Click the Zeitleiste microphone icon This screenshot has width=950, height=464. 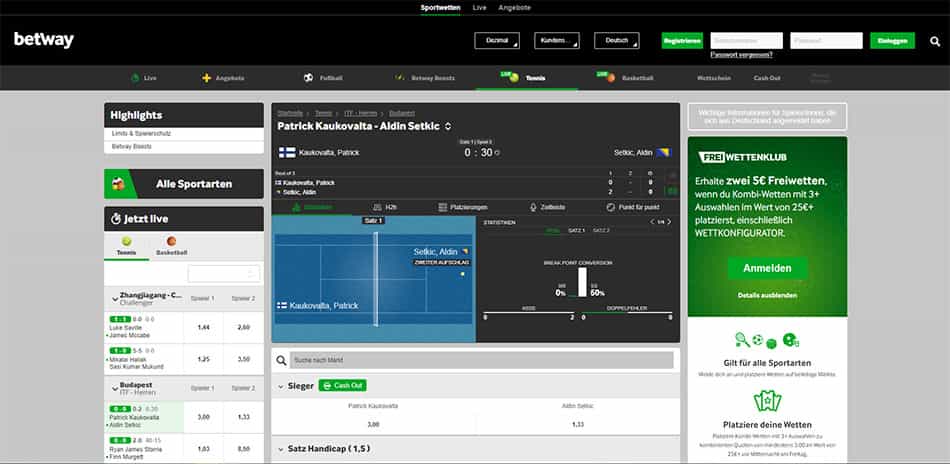point(534,207)
